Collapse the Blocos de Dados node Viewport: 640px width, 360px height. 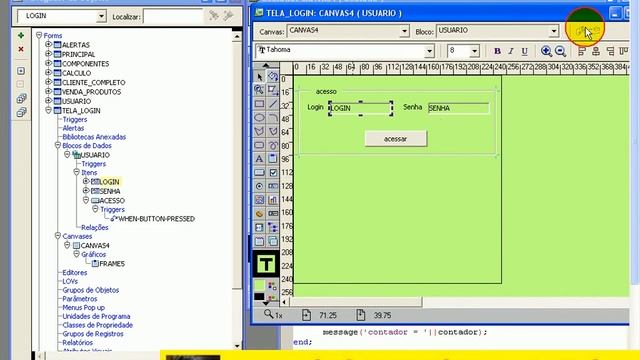coord(58,145)
